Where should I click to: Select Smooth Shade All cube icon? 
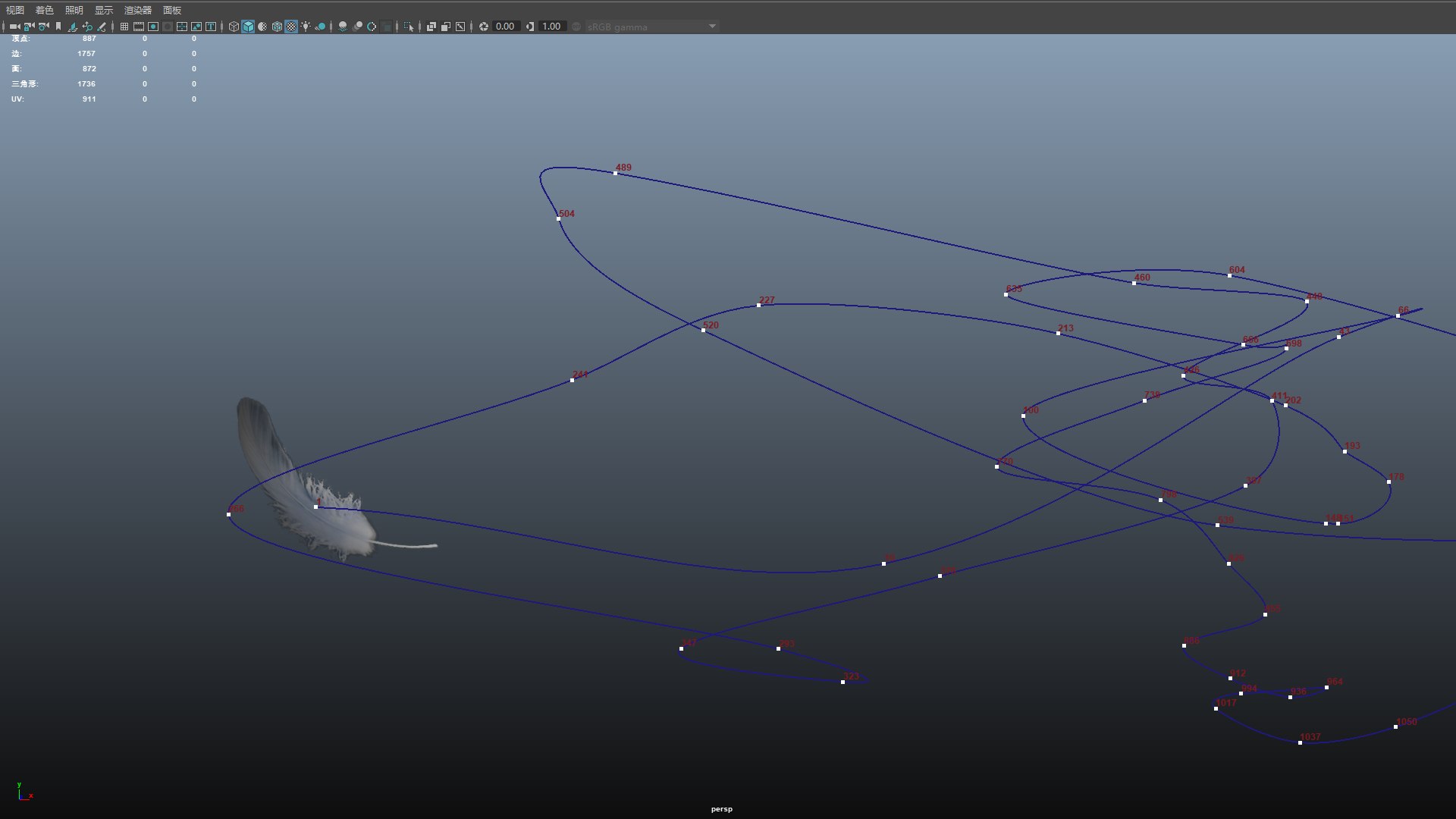(x=248, y=27)
